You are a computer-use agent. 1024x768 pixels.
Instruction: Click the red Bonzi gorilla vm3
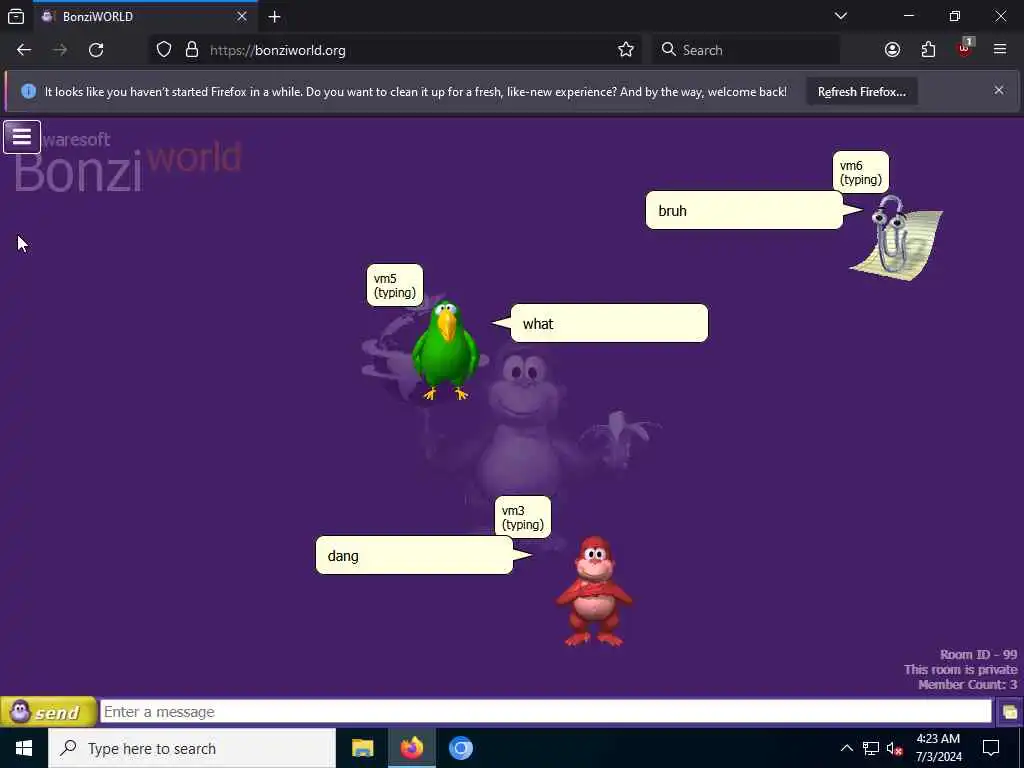(594, 592)
